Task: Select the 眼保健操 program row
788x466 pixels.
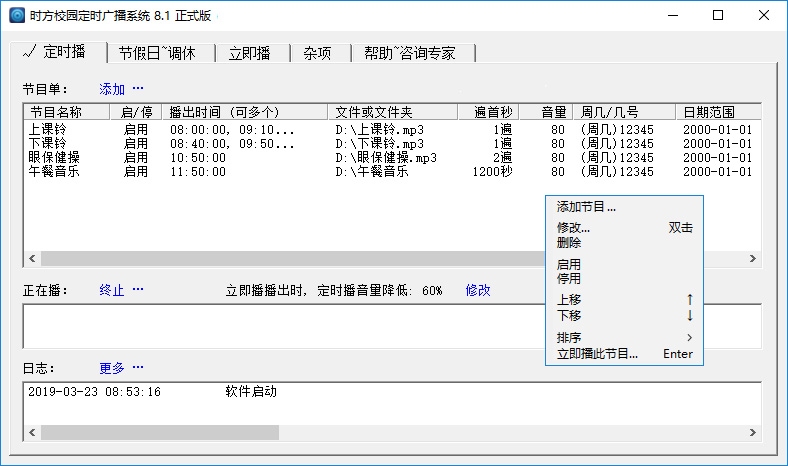Action: click(x=55, y=158)
